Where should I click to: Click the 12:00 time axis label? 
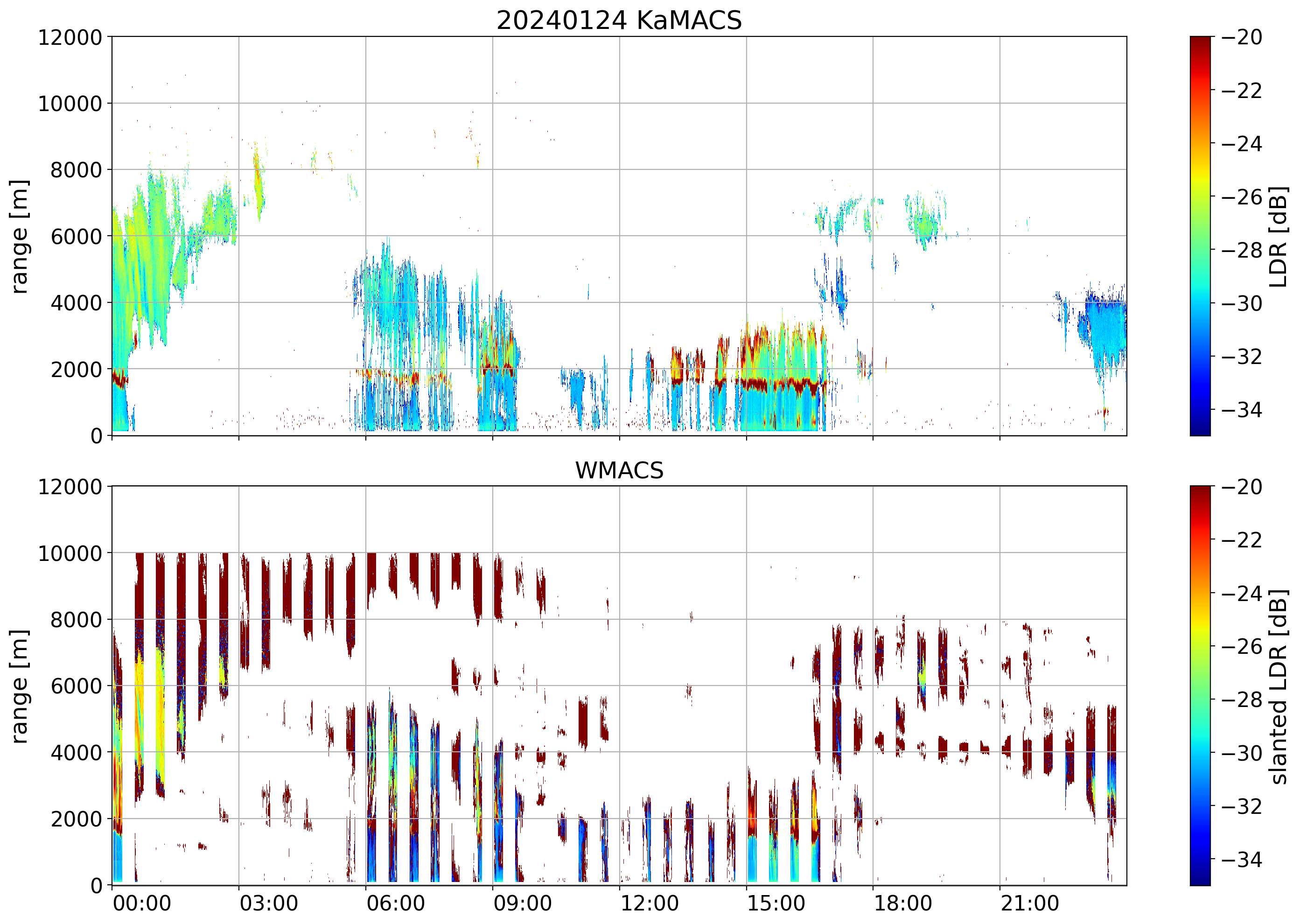[x=649, y=903]
